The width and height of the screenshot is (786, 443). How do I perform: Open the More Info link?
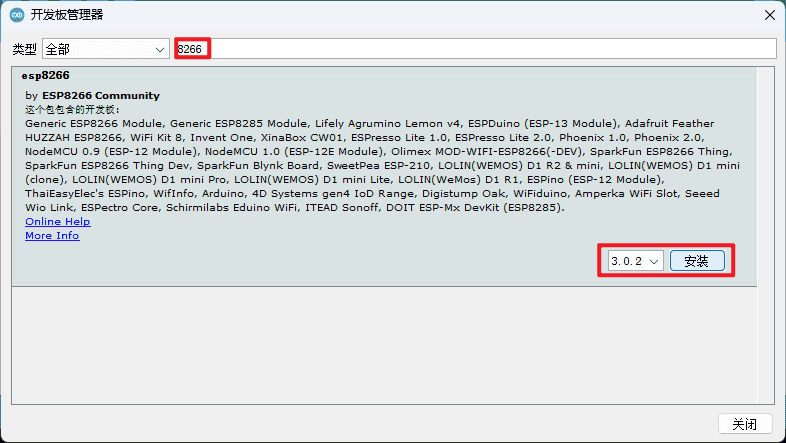click(x=52, y=236)
